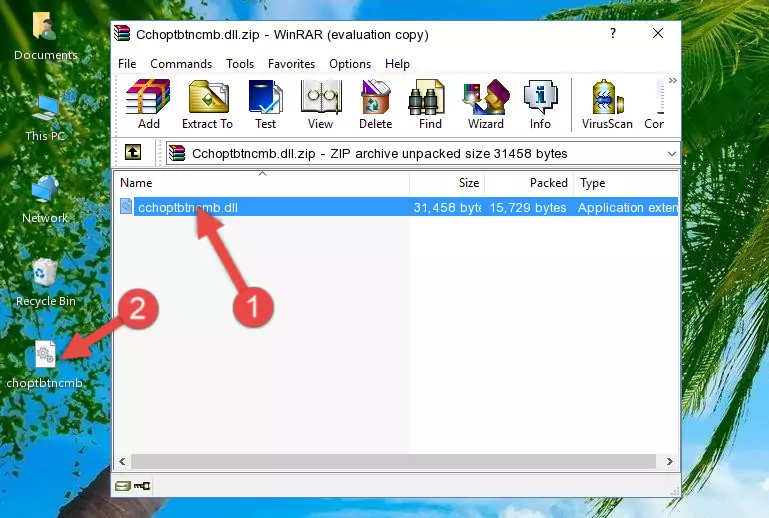Screen dimensions: 769x518
Task: Sort list by Size column
Action: [447, 183]
